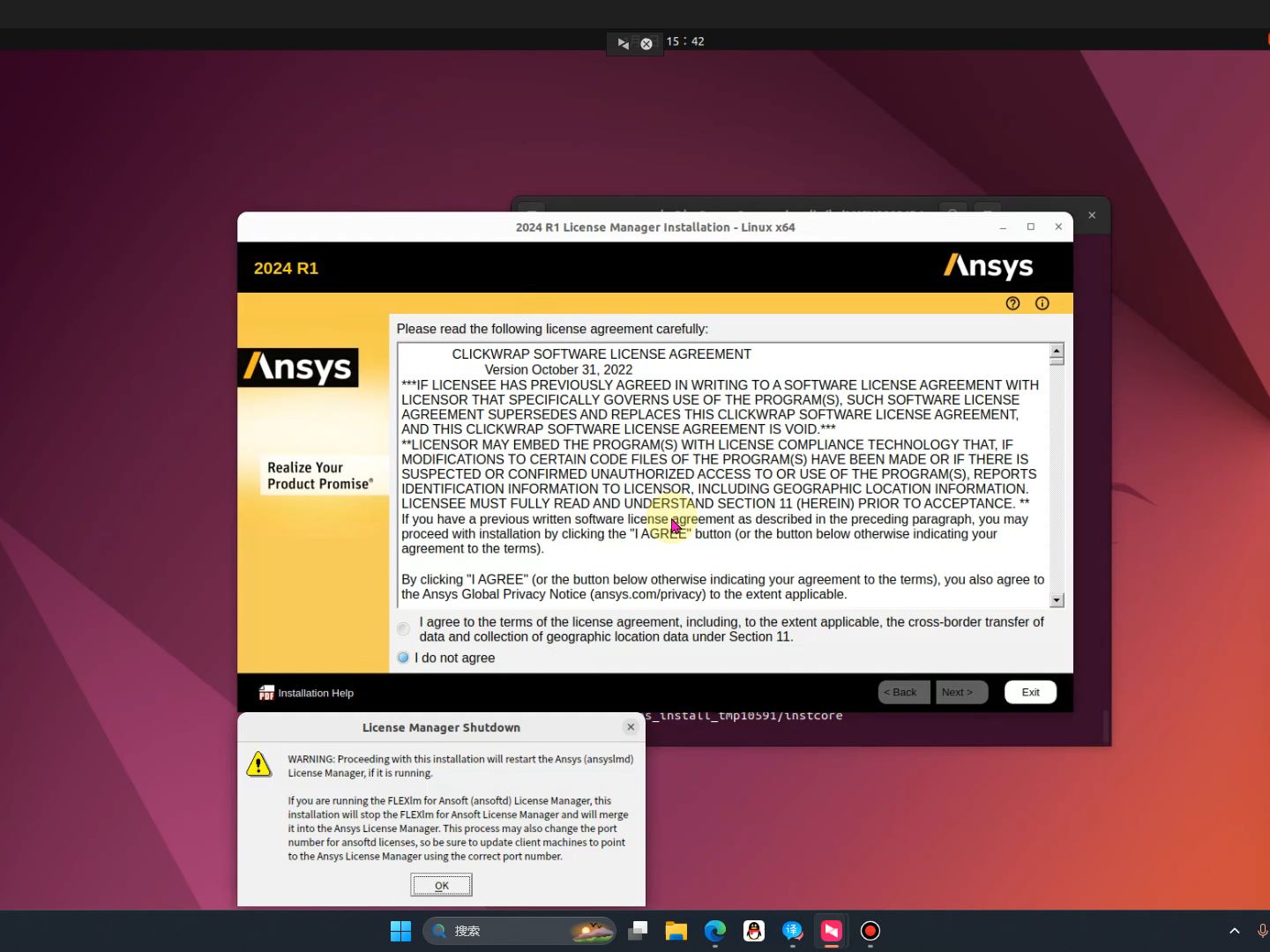The height and width of the screenshot is (952, 1270).
Task: Show hidden system tray icons chevron
Action: coord(1235,931)
